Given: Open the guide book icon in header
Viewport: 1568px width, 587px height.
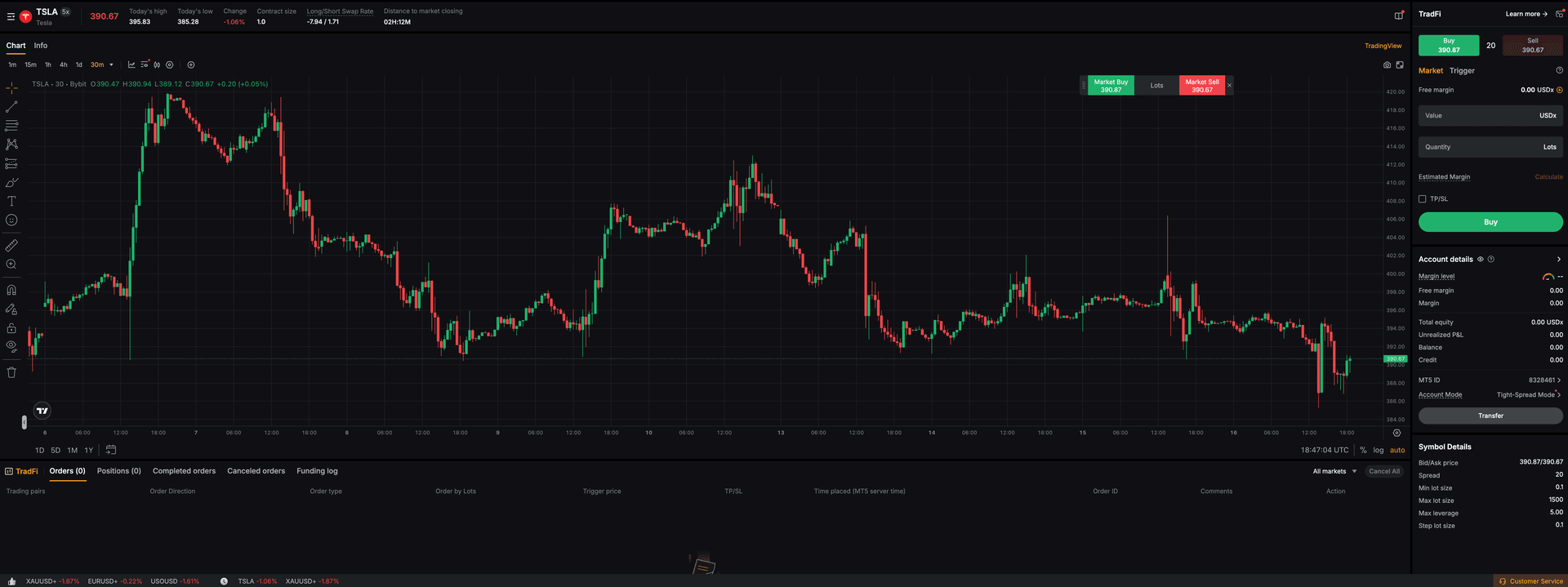Looking at the screenshot, I should pyautogui.click(x=1399, y=15).
